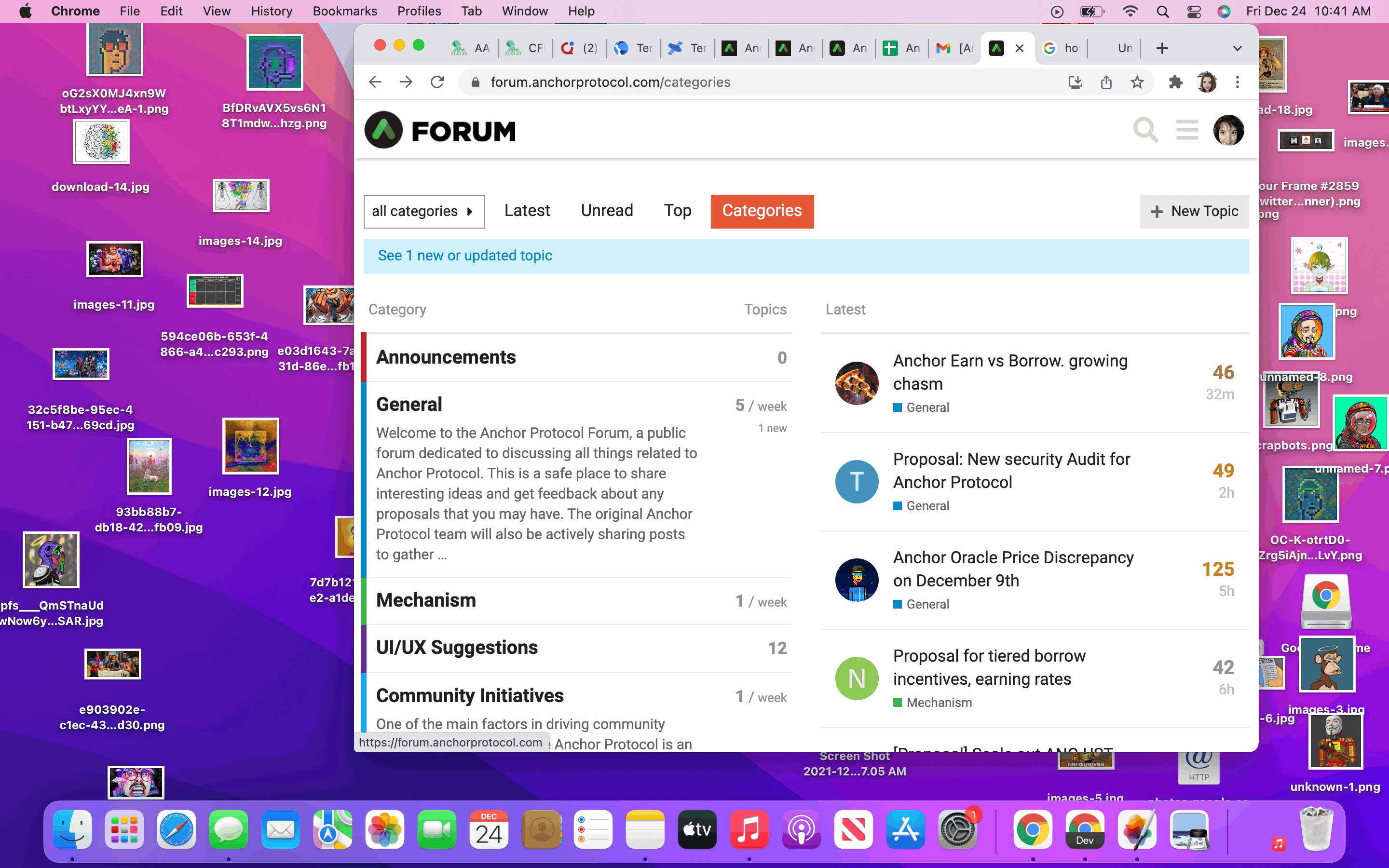Open the Announcements category
This screenshot has width=1389, height=868.
coord(446,357)
